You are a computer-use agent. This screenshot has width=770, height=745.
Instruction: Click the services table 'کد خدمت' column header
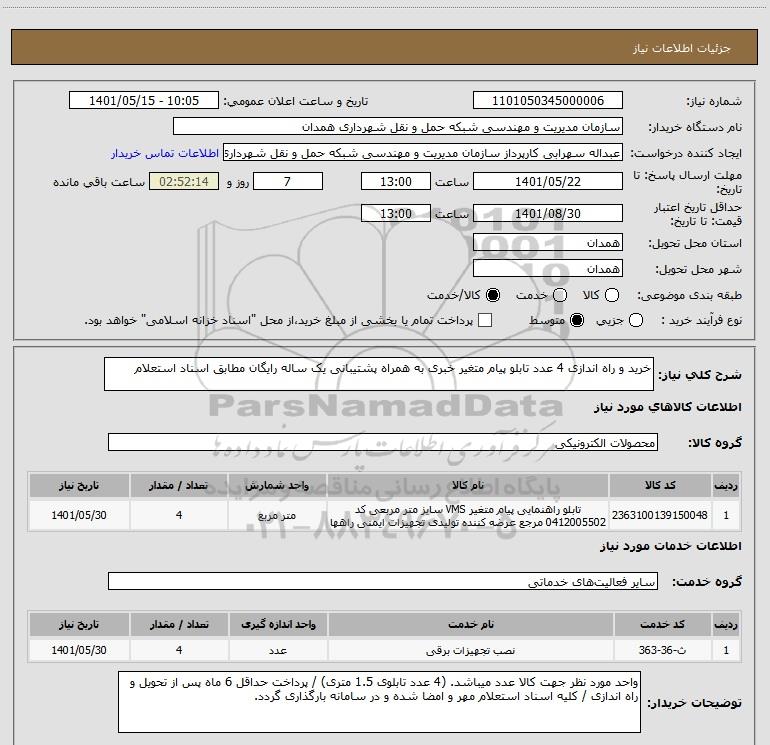(662, 625)
